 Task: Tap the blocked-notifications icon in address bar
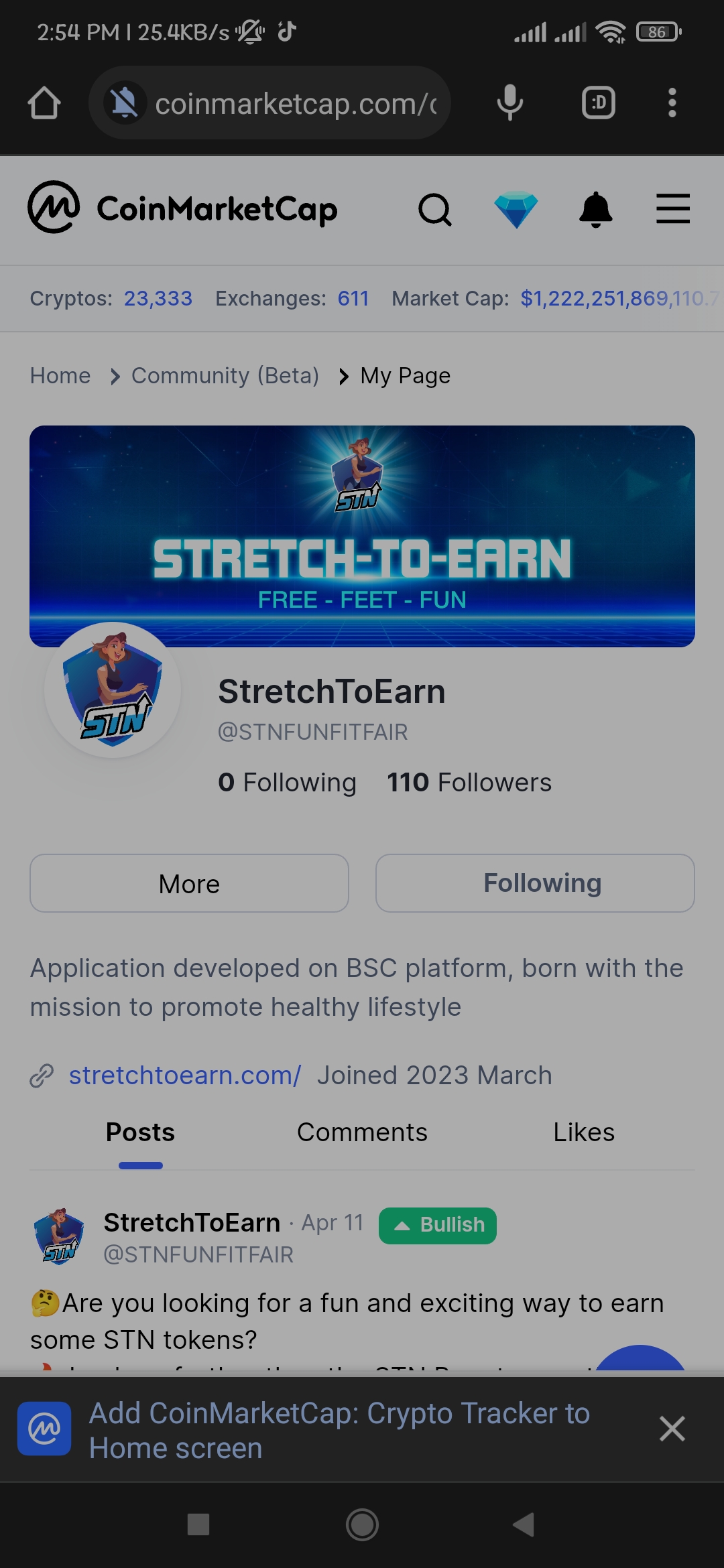[x=125, y=103]
